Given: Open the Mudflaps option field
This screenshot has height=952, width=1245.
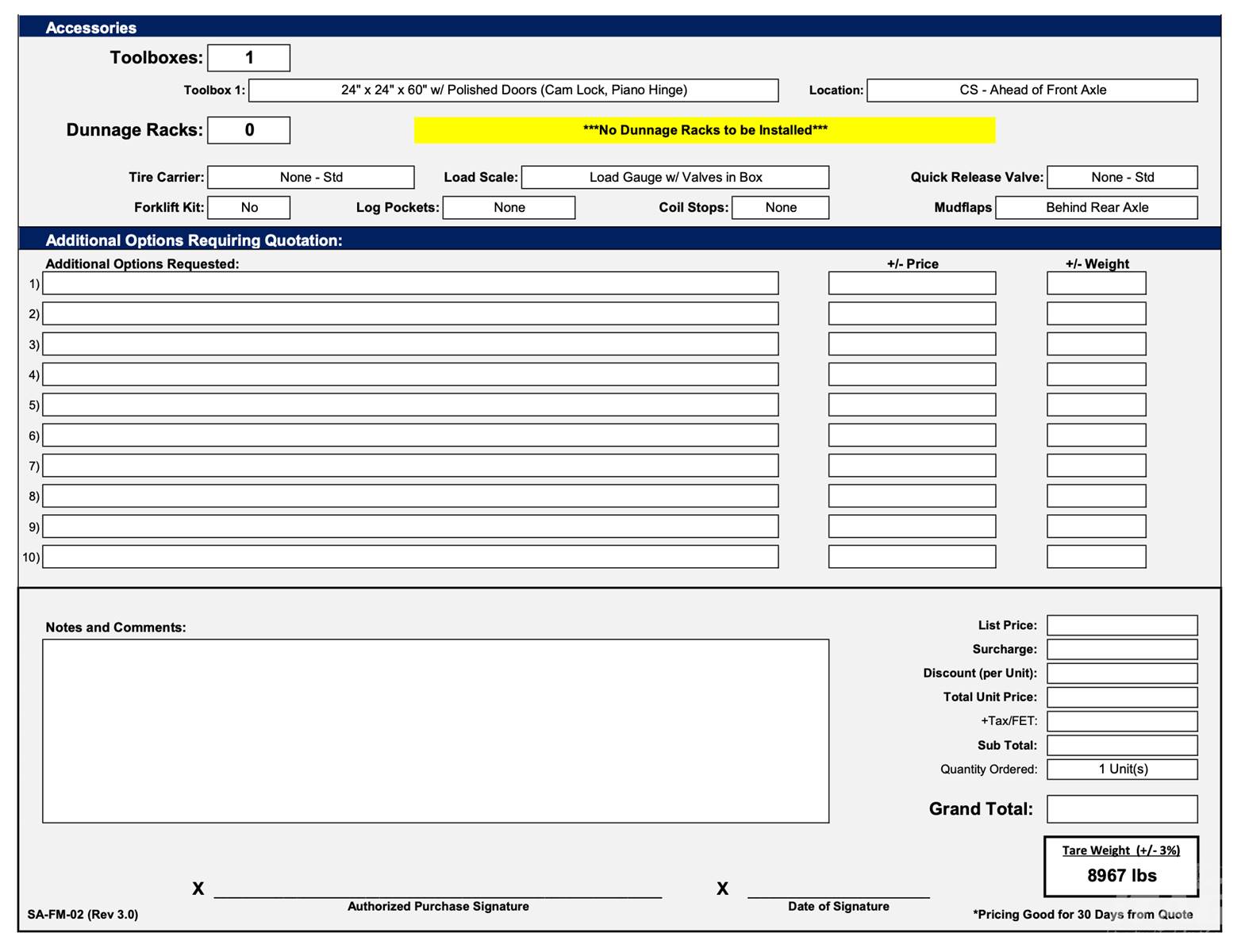Looking at the screenshot, I should (x=1096, y=208).
